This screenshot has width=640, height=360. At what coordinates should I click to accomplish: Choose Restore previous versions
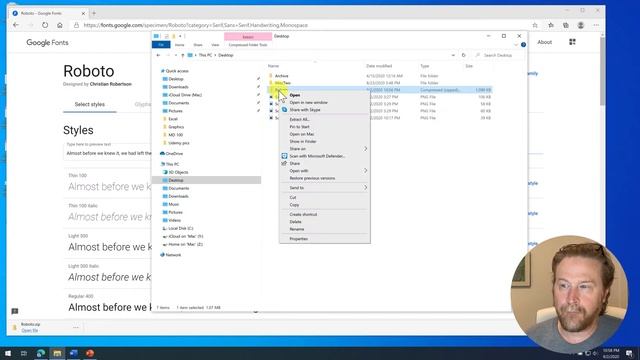pyautogui.click(x=312, y=178)
